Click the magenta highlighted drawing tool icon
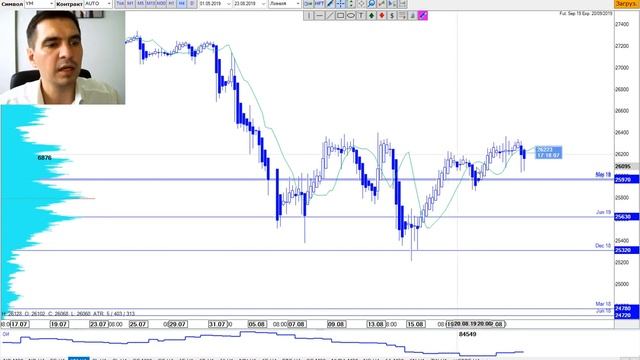This screenshot has height=360, width=640. [x=423, y=16]
